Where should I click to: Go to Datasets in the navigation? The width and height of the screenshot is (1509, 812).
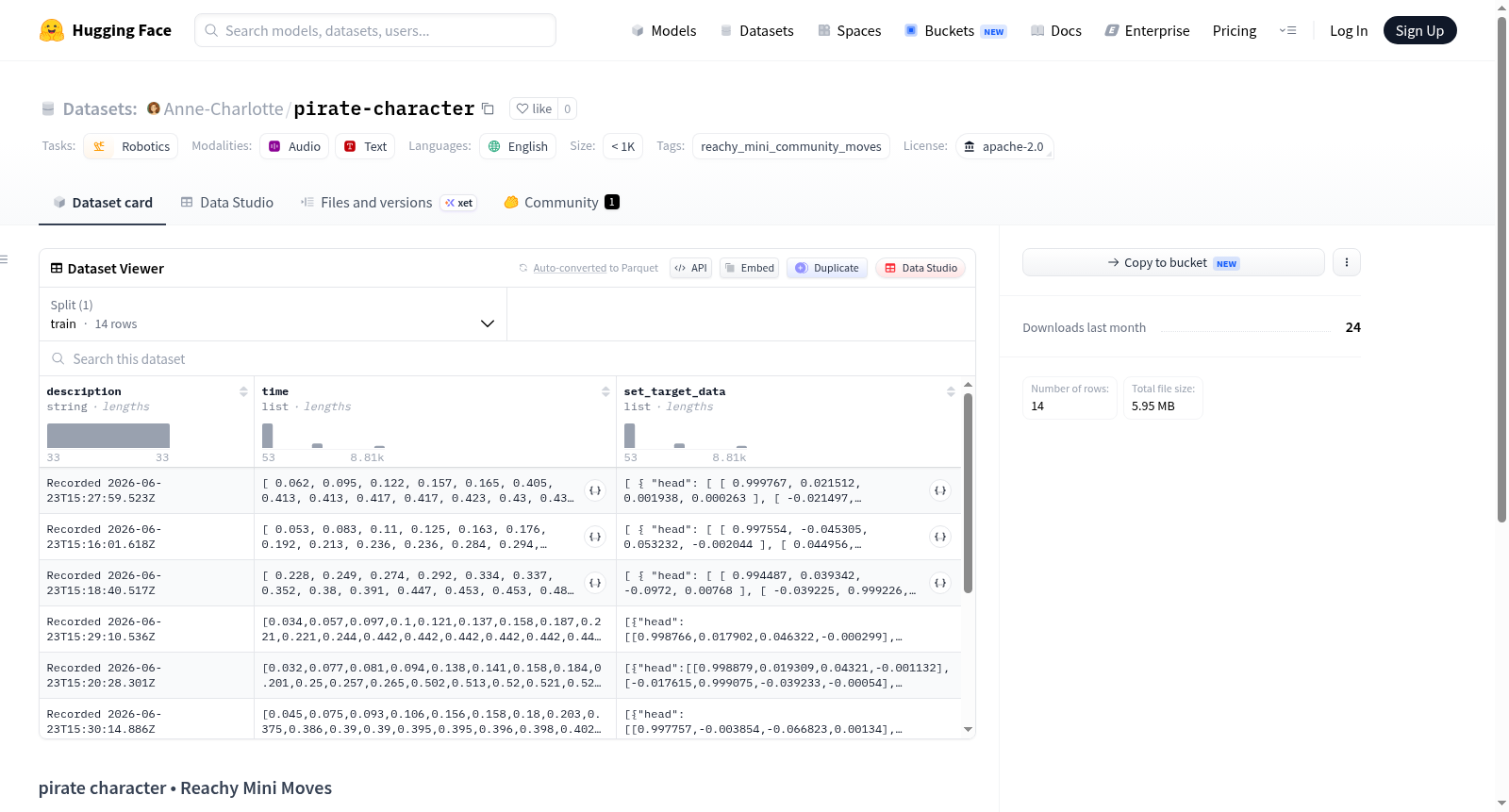[757, 31]
